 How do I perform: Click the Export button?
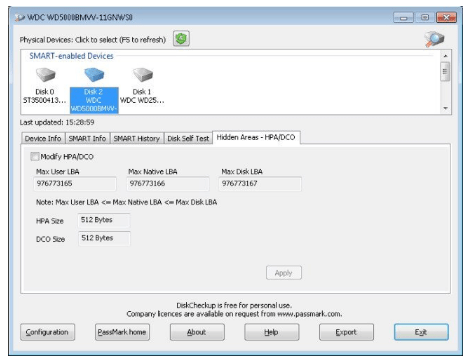tap(346, 332)
